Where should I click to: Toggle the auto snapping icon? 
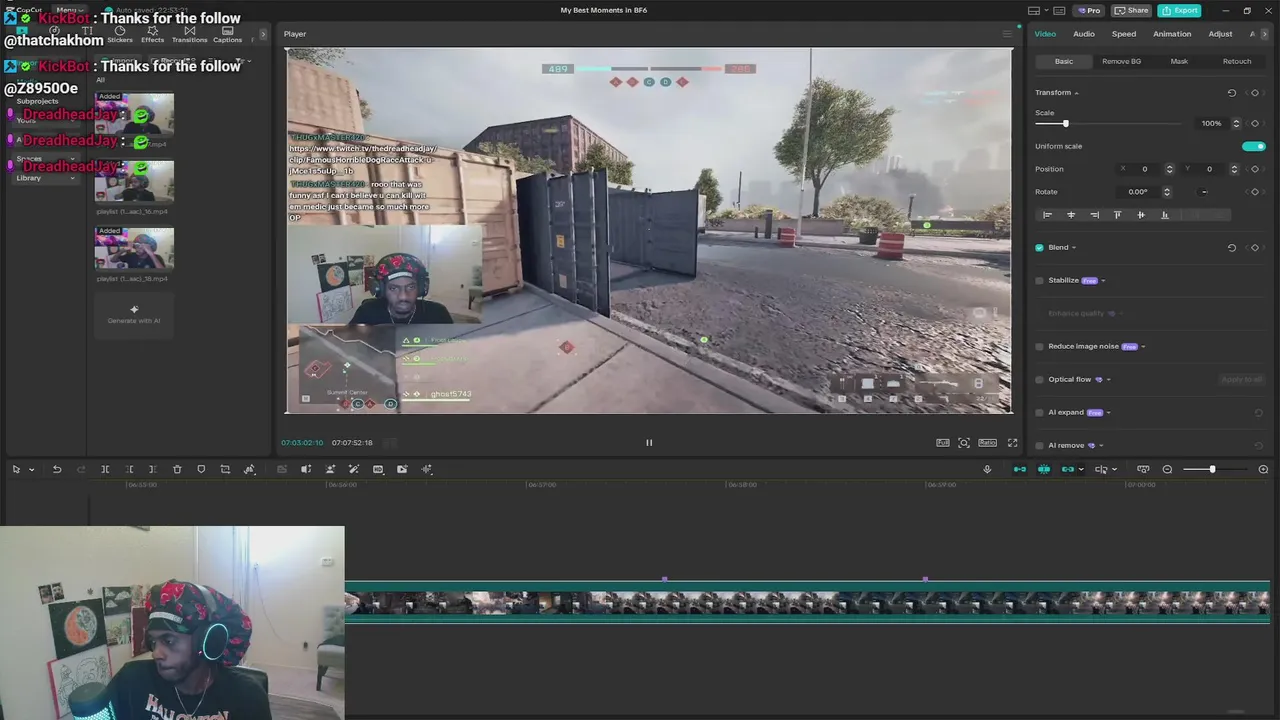pos(1044,469)
